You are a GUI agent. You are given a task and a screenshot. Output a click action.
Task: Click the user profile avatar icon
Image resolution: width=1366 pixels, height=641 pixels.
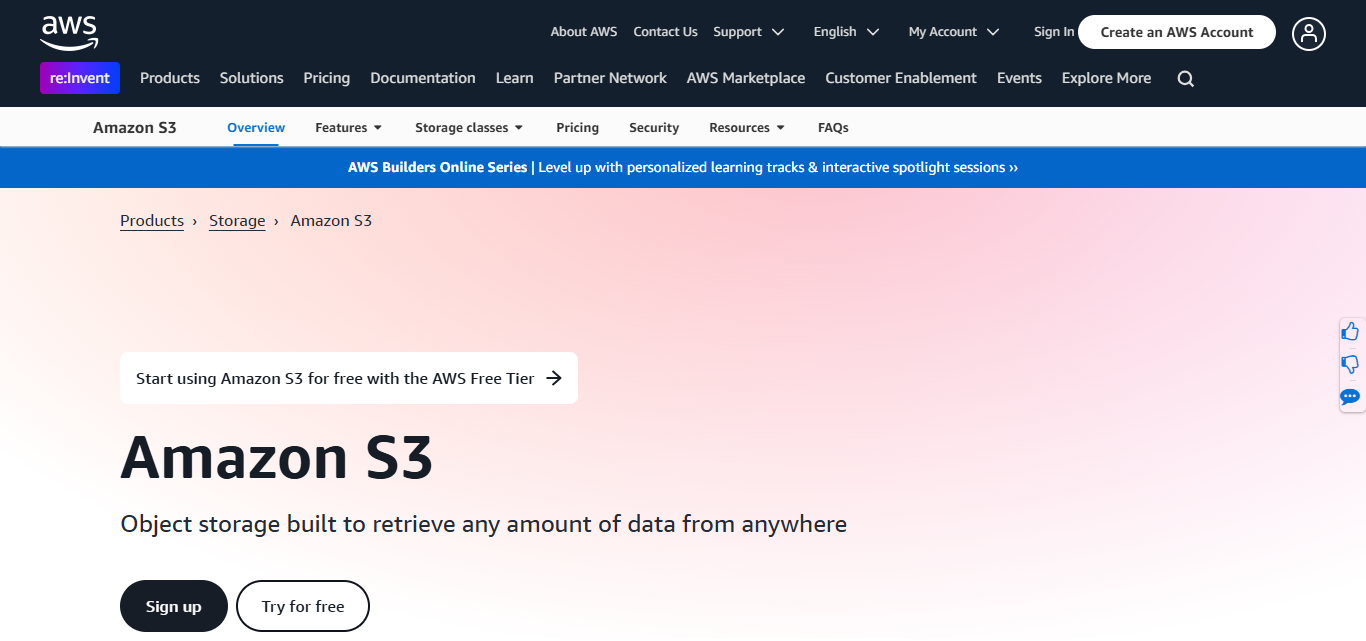point(1309,33)
